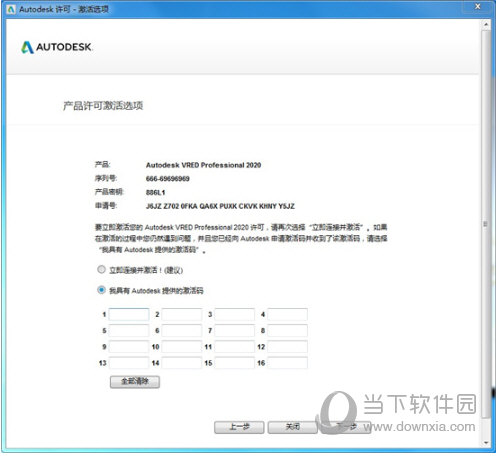Click the scrollbar up arrow
The width and height of the screenshot is (500, 456).
[x=486, y=24]
